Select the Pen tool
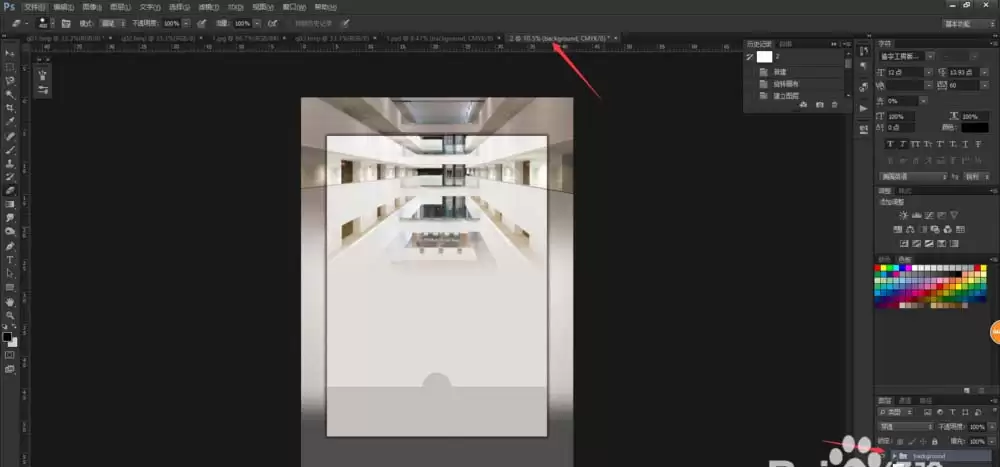Viewport: 1000px width, 467px height. pos(10,246)
